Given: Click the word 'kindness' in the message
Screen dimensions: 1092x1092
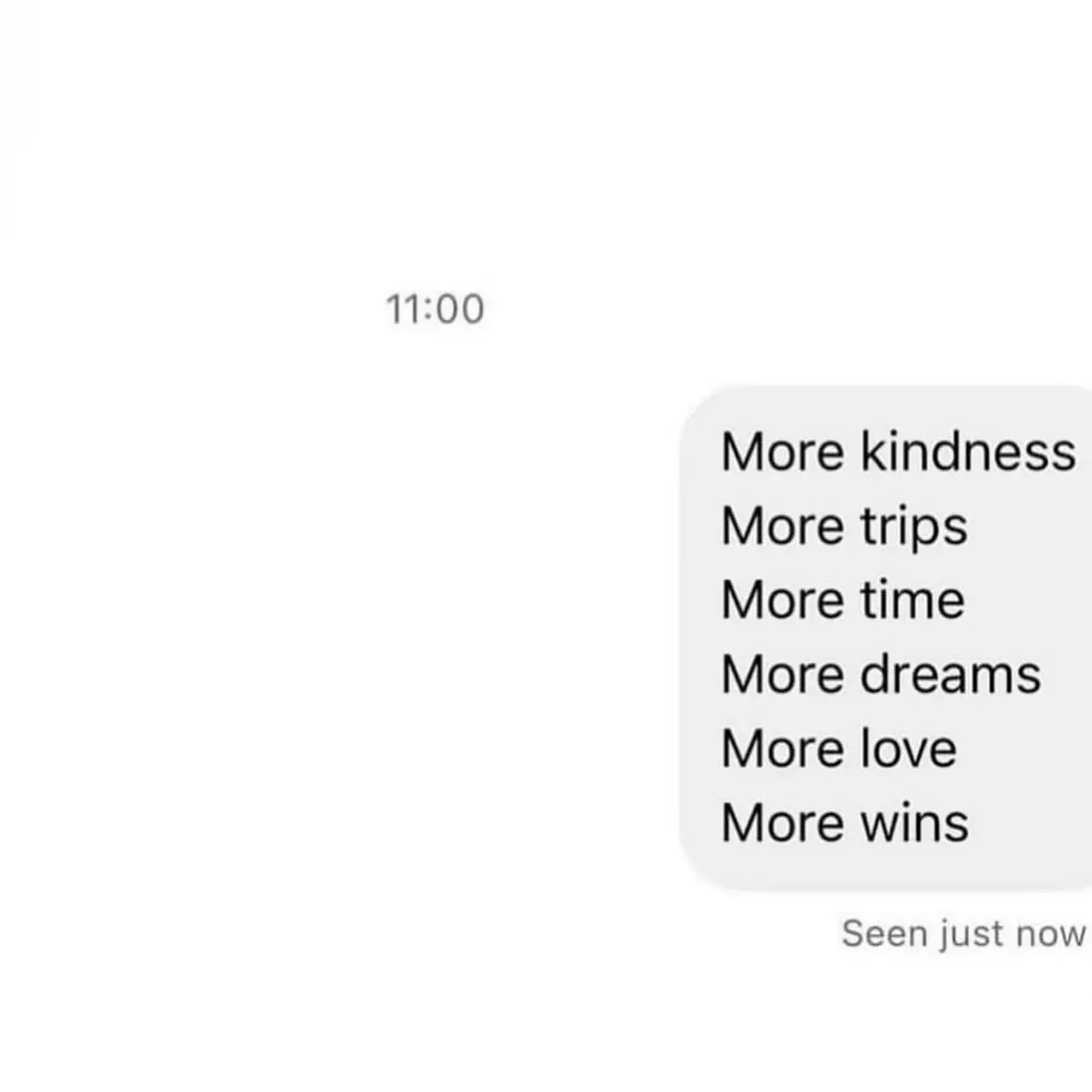Looking at the screenshot, I should [968, 452].
